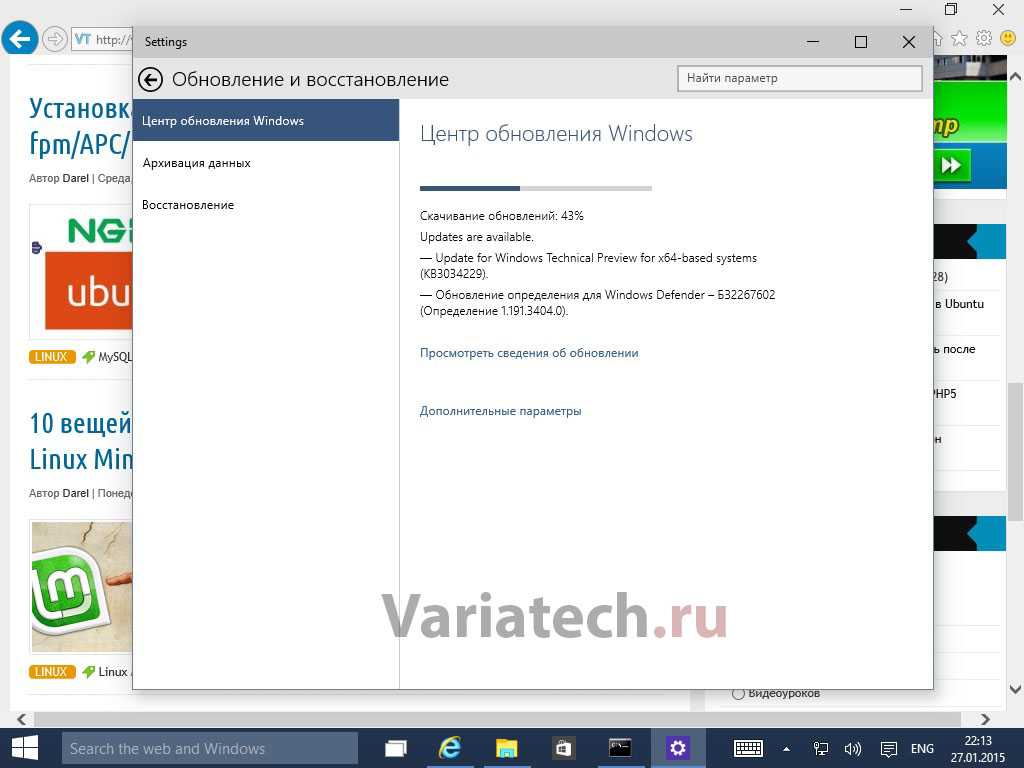
Task: Open Task View on the taskbar
Action: point(396,748)
